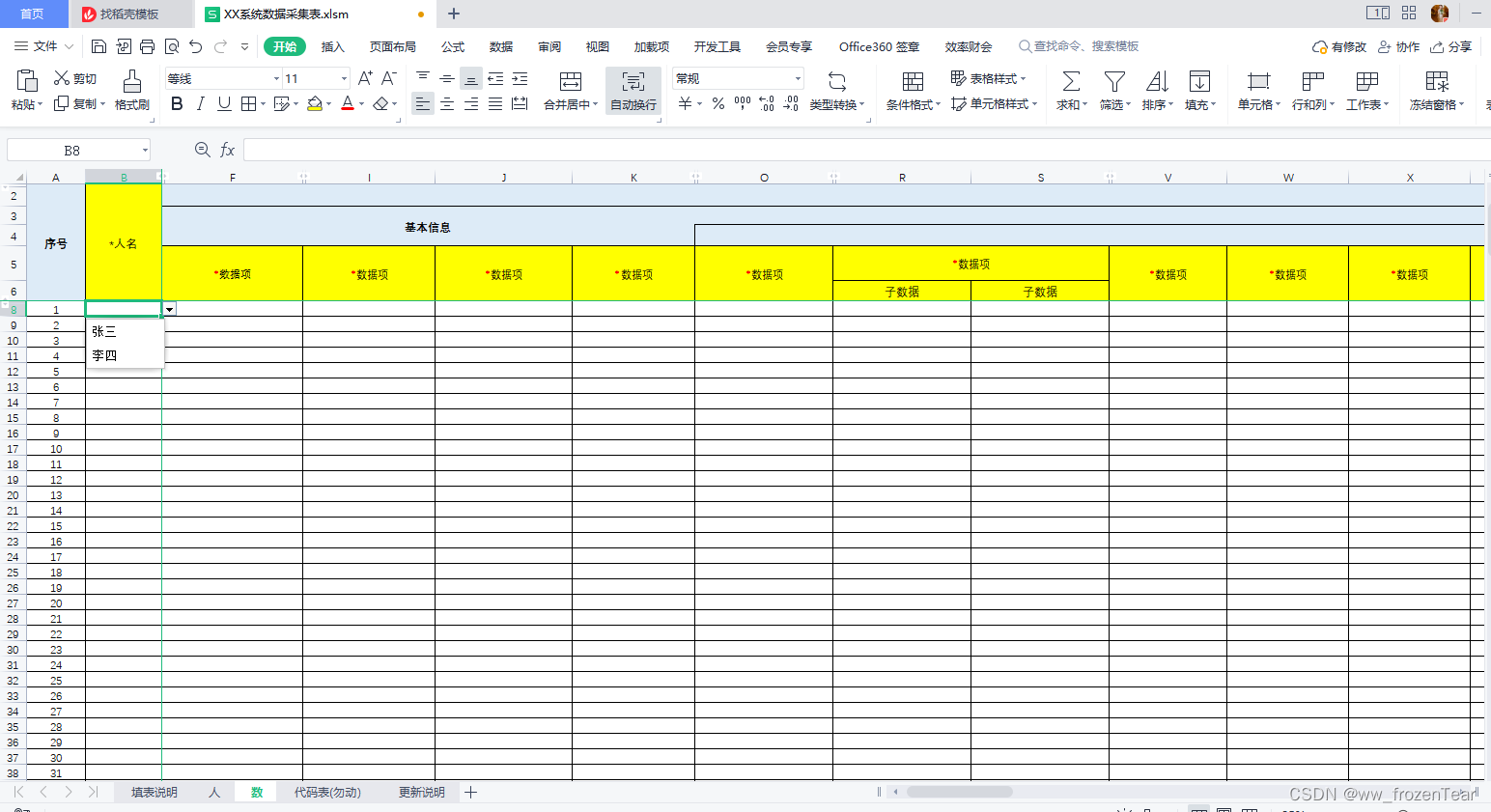
Task: Apply thousands separator format
Action: click(743, 103)
